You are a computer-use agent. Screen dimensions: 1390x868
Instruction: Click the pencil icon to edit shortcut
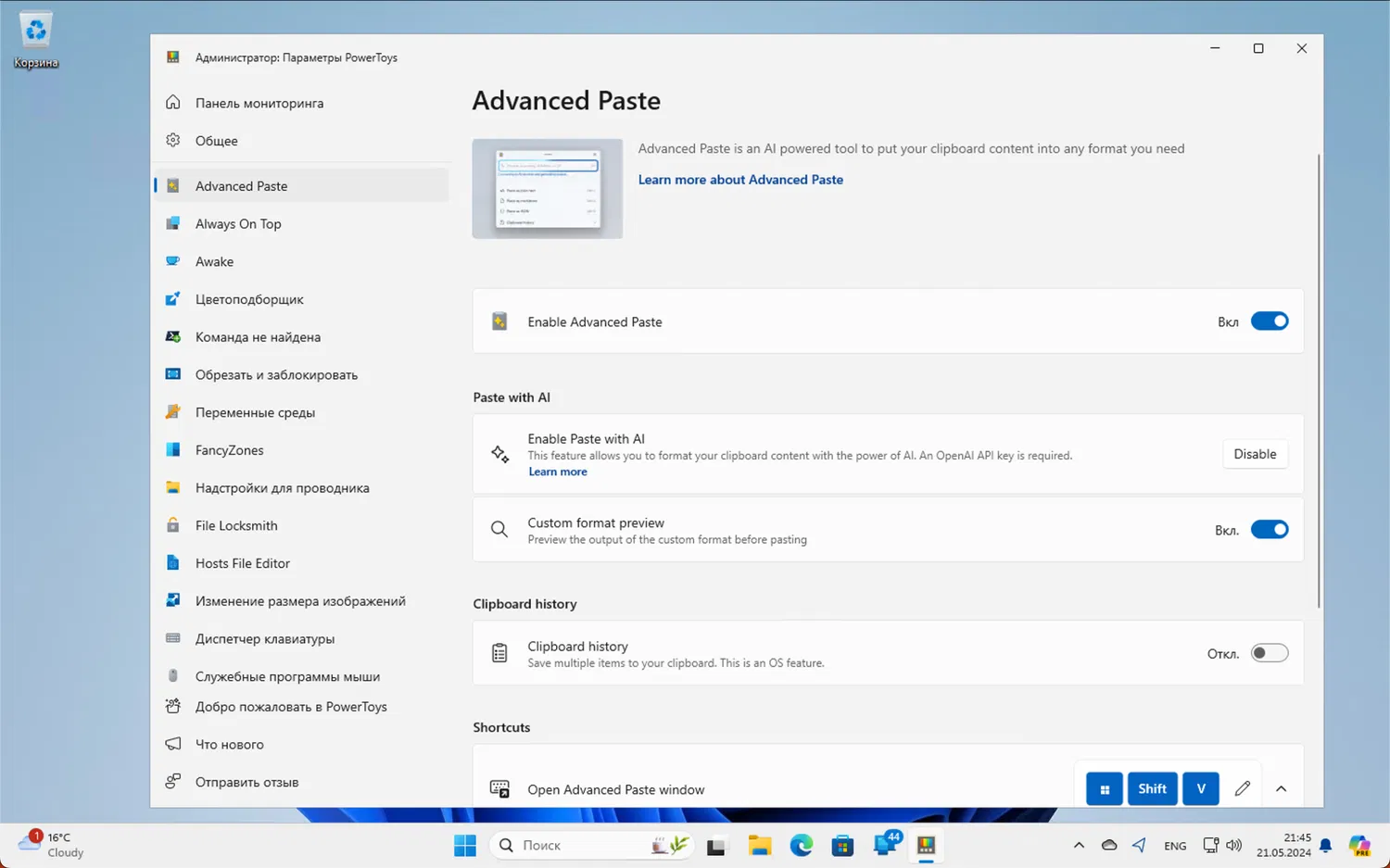click(1242, 788)
